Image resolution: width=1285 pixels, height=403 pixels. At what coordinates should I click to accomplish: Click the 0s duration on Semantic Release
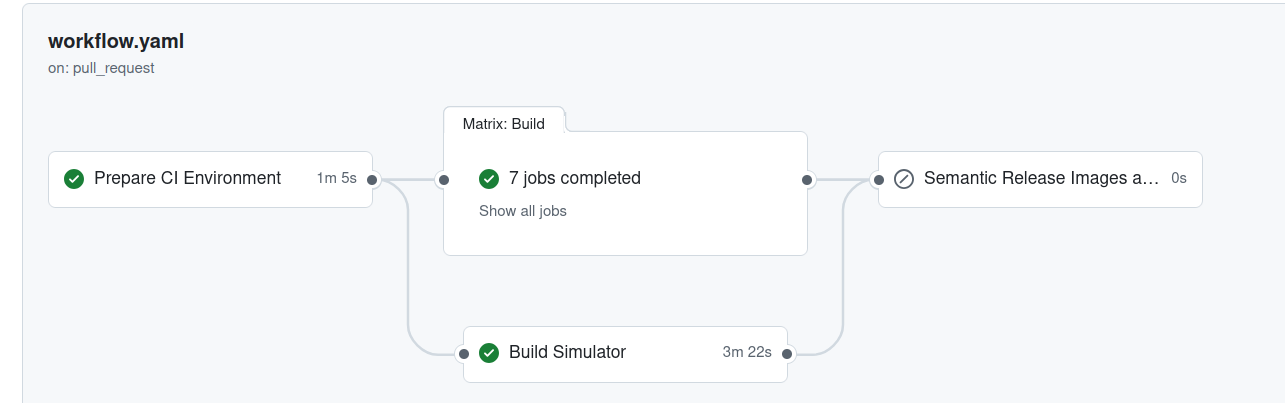tap(1179, 179)
